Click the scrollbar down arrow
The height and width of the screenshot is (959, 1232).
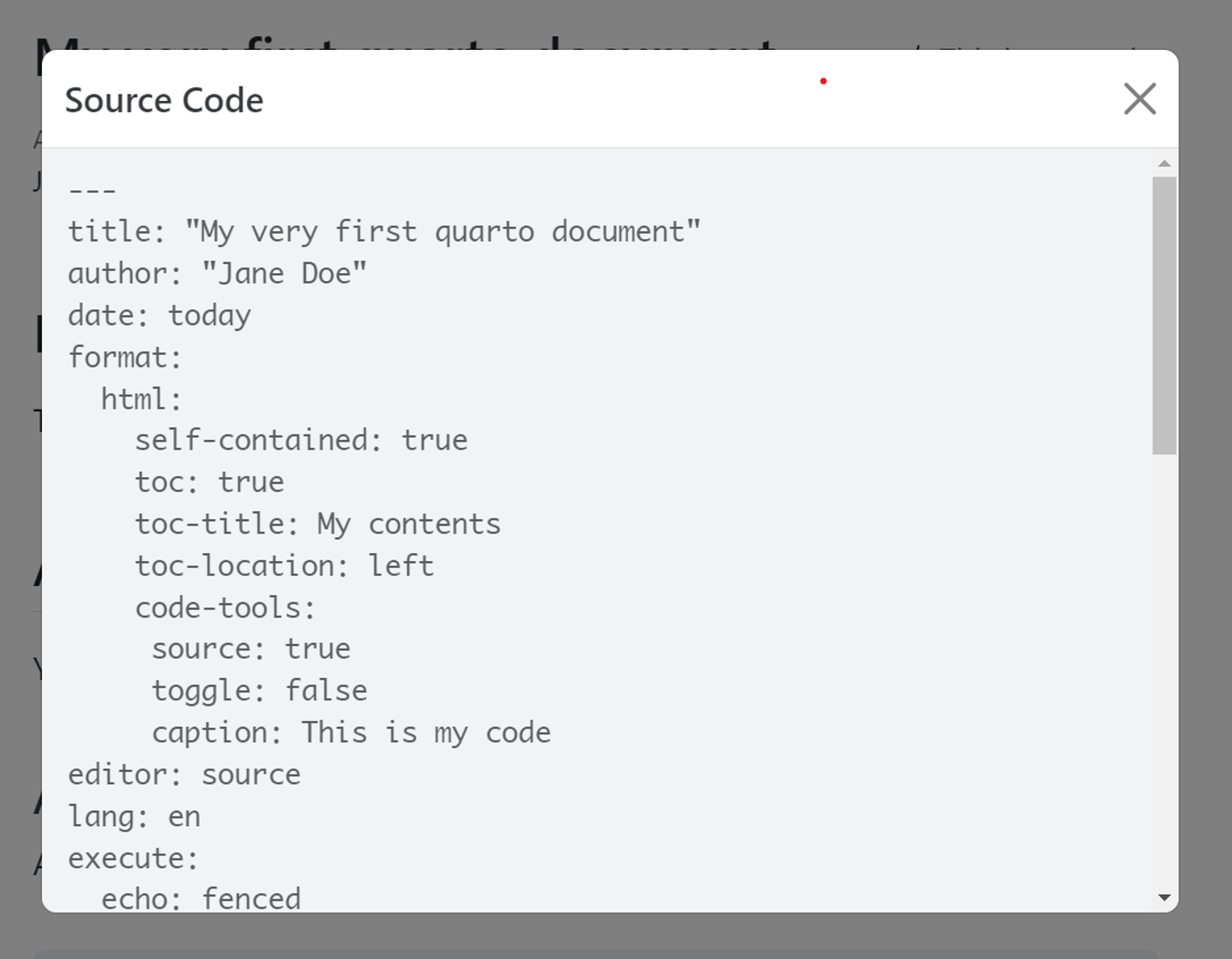pos(1164,897)
